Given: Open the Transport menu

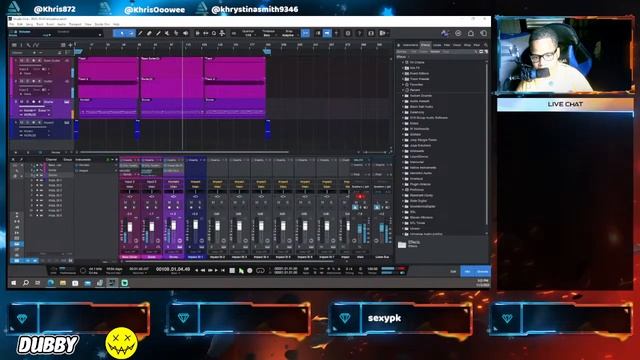Looking at the screenshot, I should 75,24.
